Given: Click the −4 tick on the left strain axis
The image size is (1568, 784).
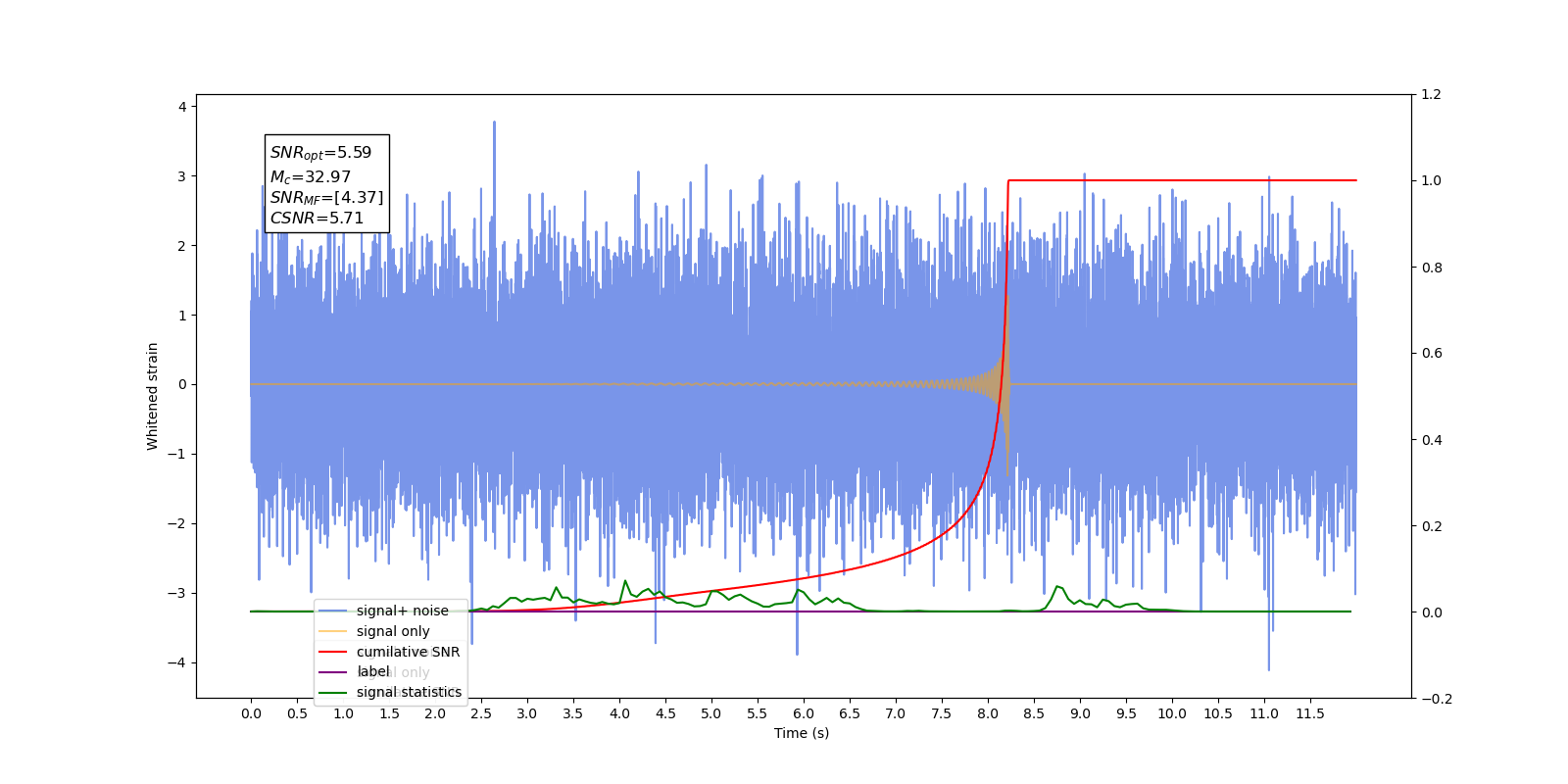Looking at the screenshot, I should tap(176, 662).
